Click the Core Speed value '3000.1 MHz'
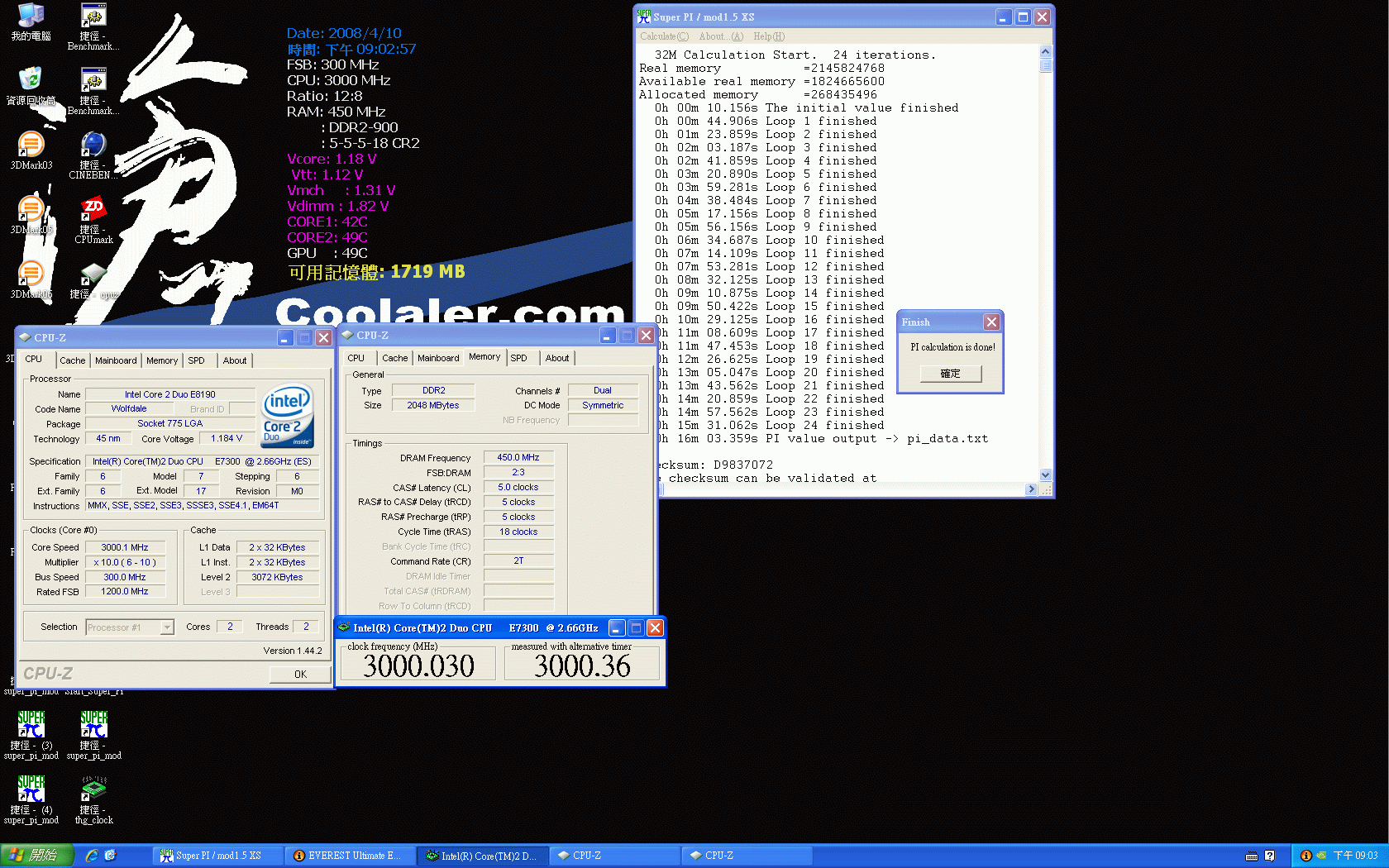This screenshot has height=868, width=1389. point(125,547)
